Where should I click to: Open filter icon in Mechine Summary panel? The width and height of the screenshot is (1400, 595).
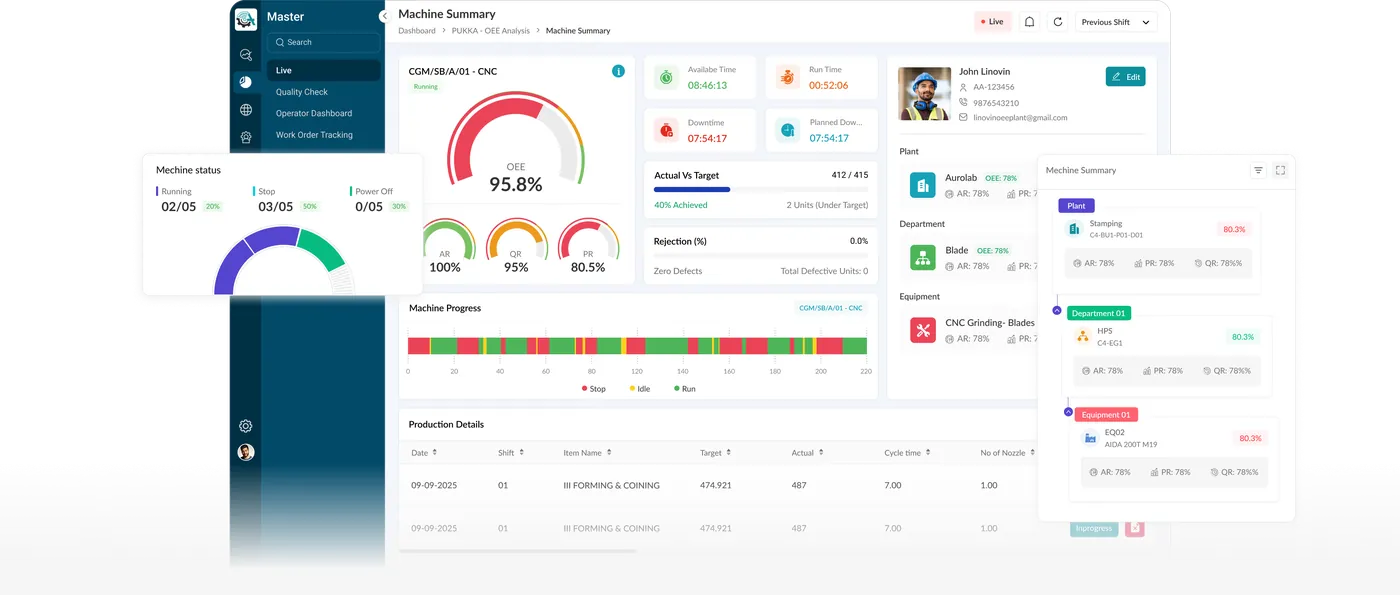(1258, 170)
